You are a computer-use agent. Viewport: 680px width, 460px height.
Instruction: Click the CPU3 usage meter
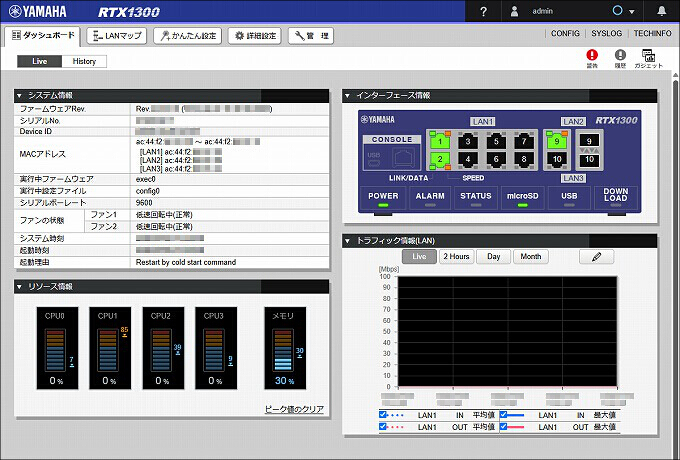tap(216, 348)
